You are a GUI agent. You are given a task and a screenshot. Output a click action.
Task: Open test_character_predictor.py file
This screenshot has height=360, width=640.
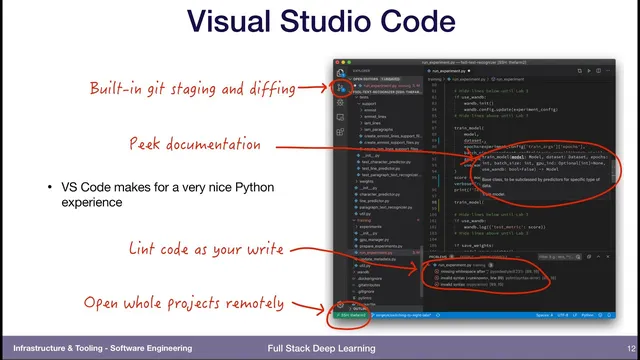(386, 162)
